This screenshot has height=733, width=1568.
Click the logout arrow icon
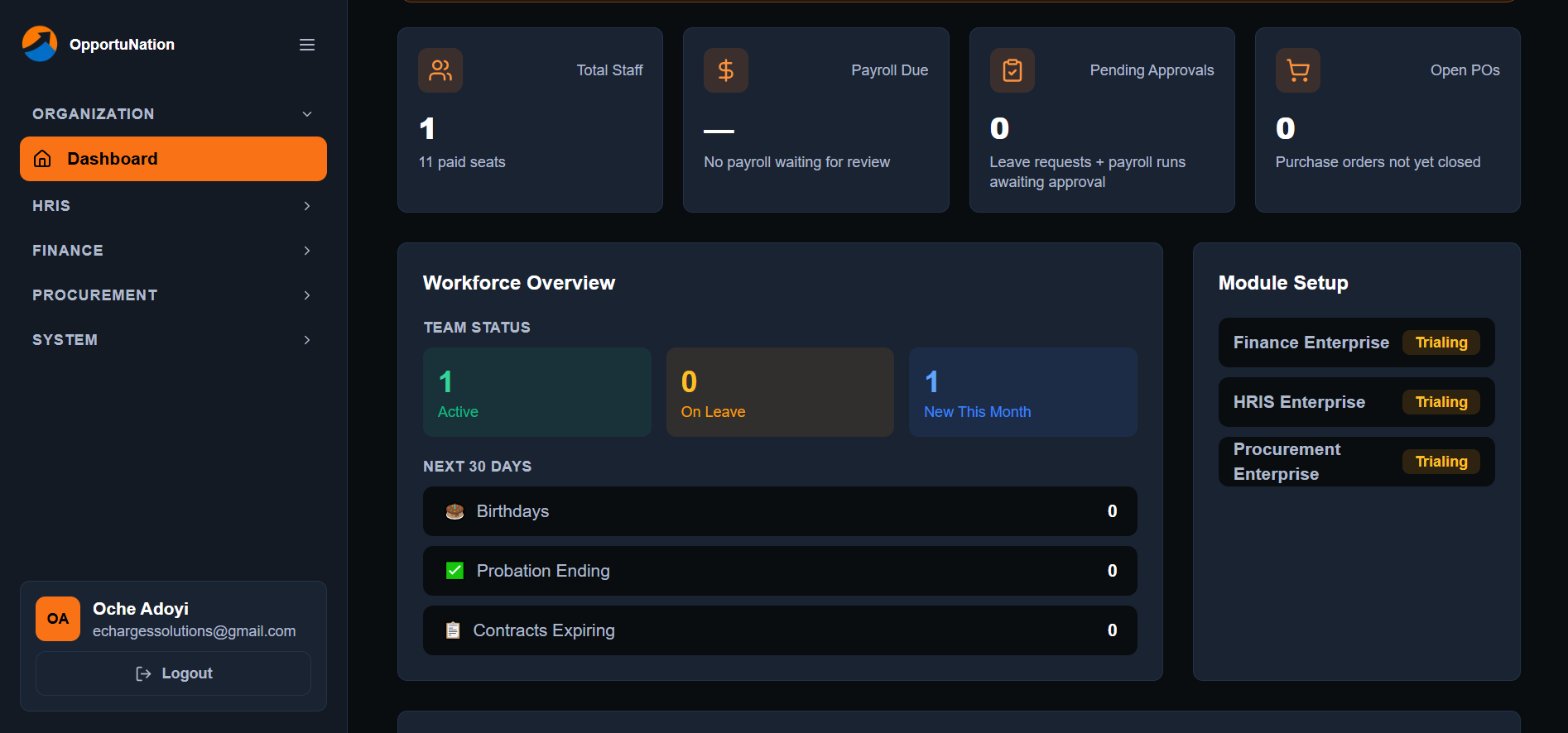[x=143, y=673]
